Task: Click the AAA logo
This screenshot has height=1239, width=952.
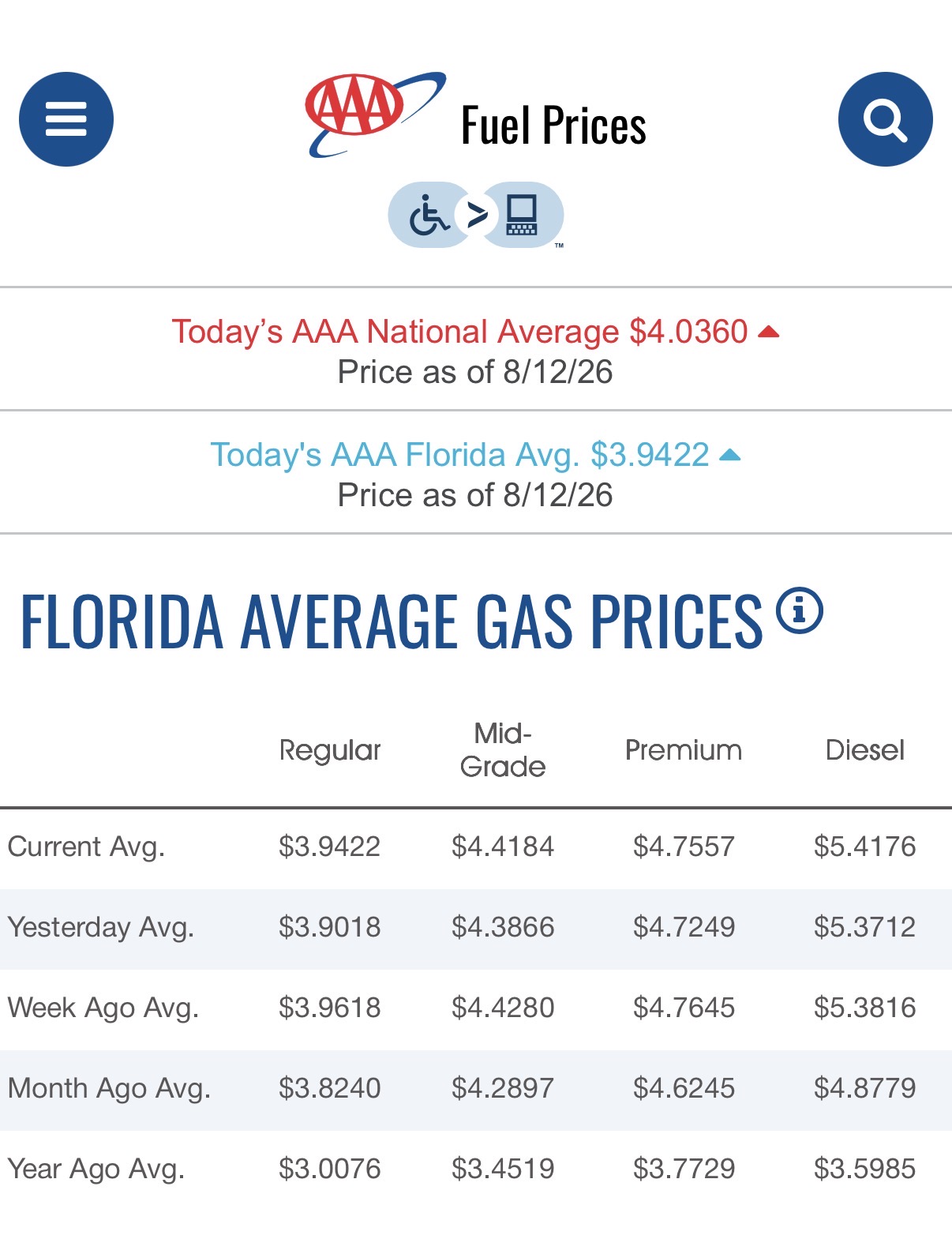Action: click(376, 115)
